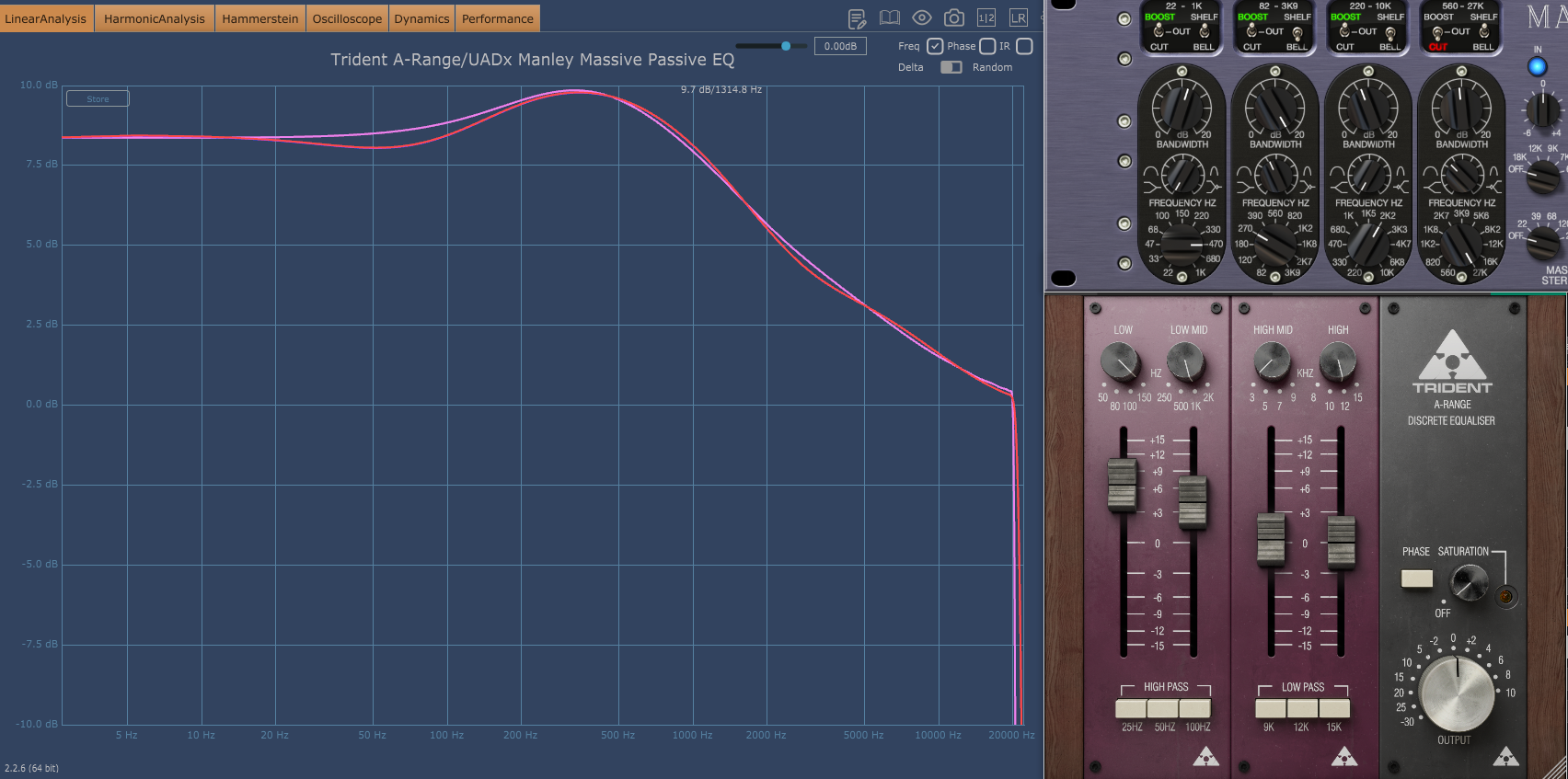Open the Dynamics tab
The height and width of the screenshot is (779, 1568).
point(421,18)
